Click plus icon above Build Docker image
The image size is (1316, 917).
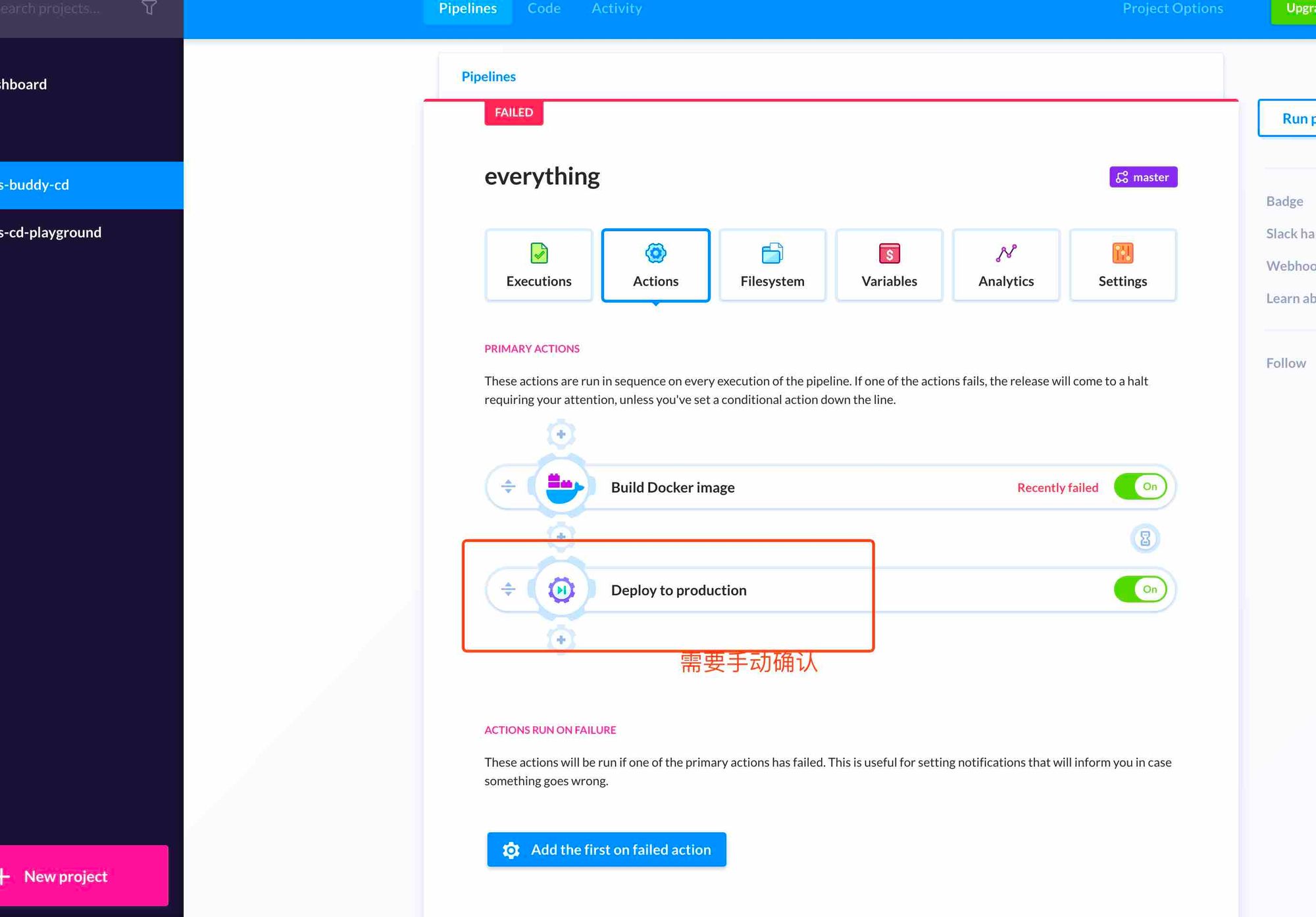561,434
